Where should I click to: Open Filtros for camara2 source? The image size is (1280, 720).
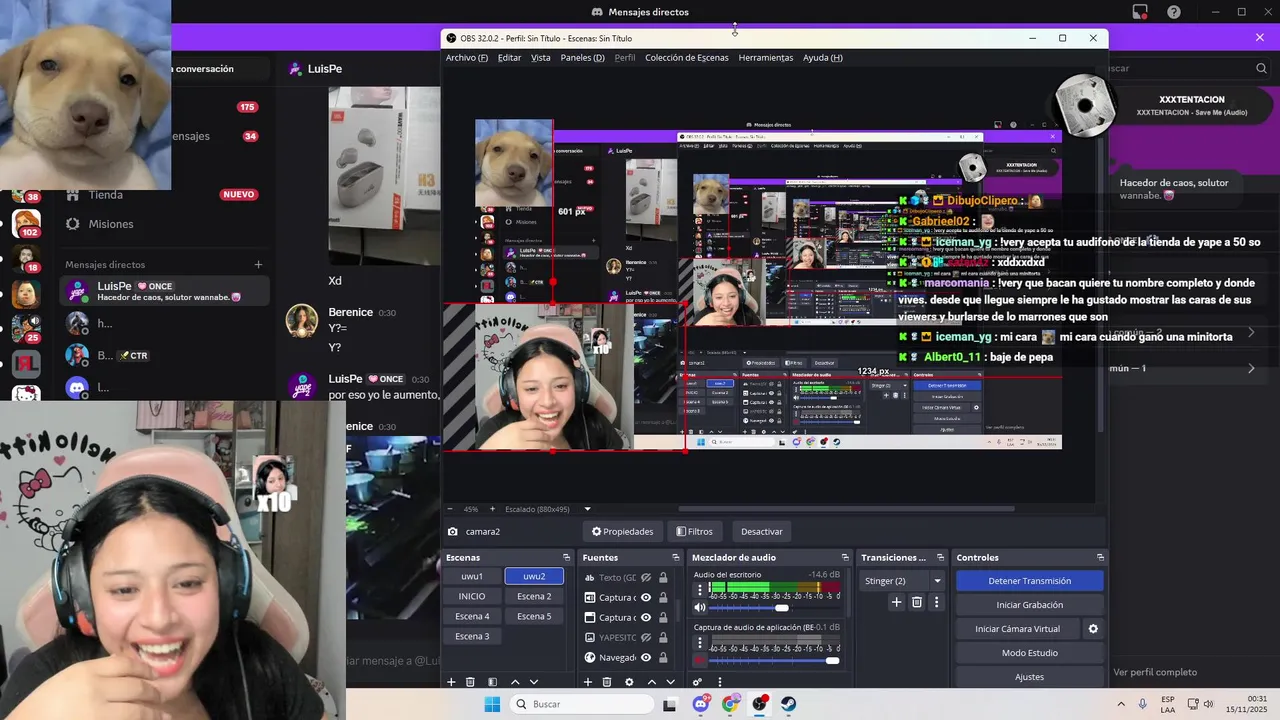click(694, 532)
